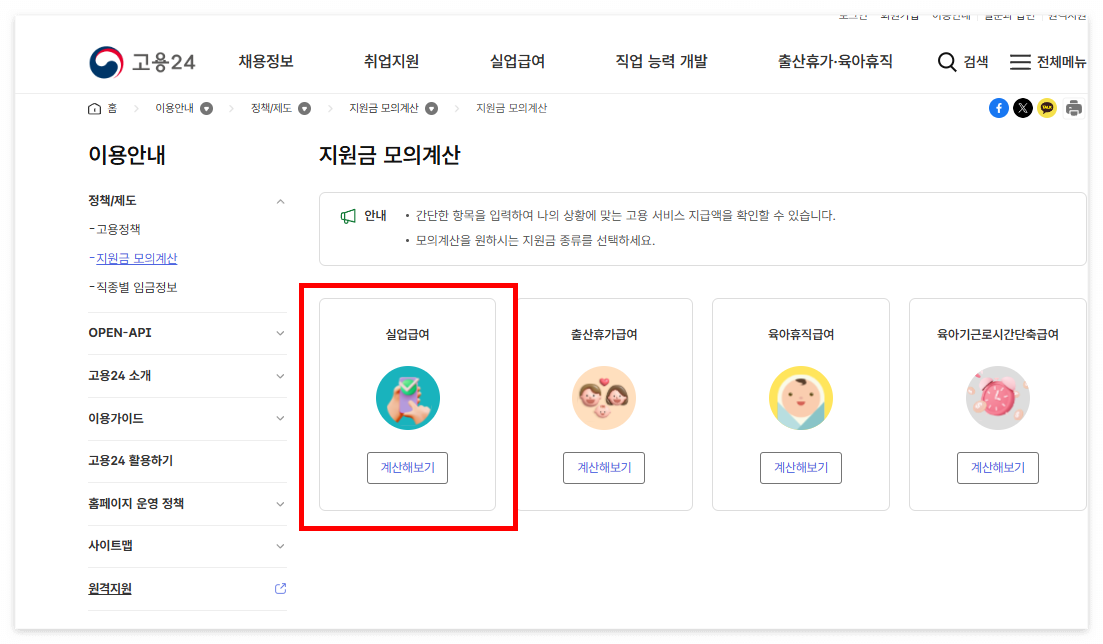
Task: Open the 실업급여 top navigation menu
Action: [518, 61]
